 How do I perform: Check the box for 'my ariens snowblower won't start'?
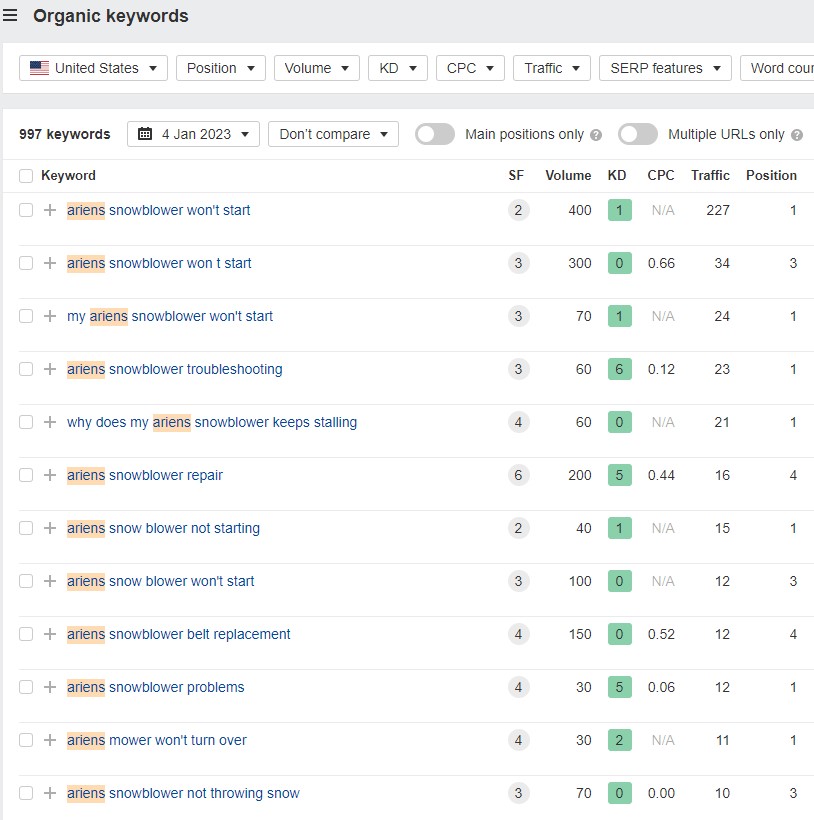point(26,316)
